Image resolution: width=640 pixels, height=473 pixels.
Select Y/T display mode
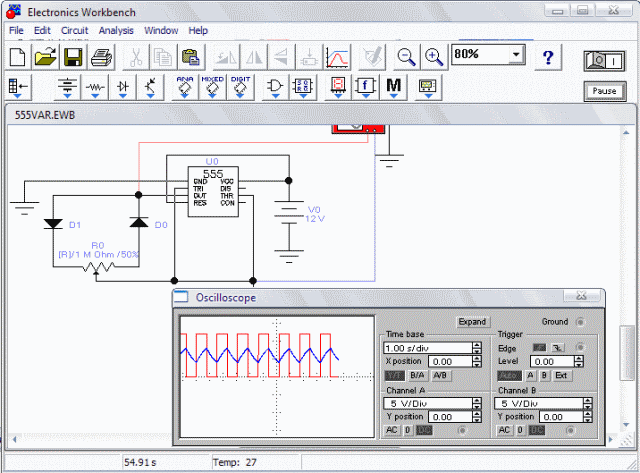[395, 375]
